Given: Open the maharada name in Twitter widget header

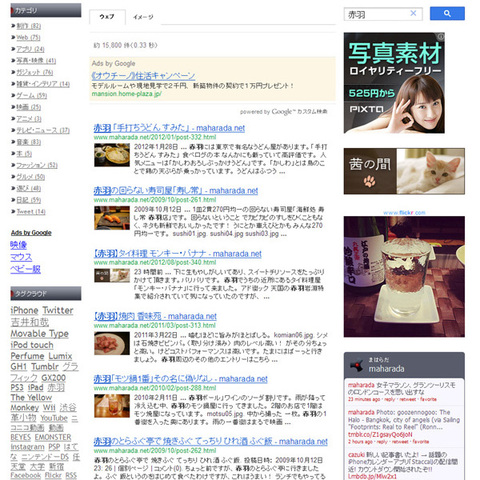Looking at the screenshot, I should [x=386, y=369].
